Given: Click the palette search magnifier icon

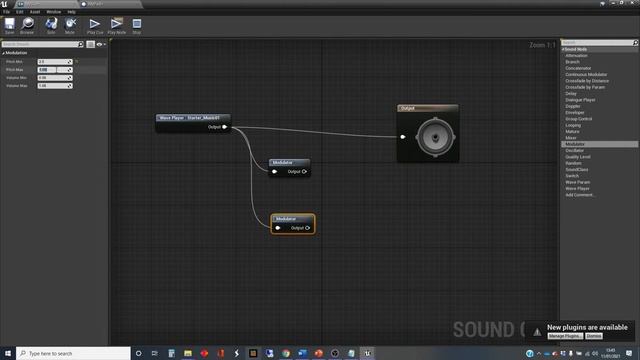Looking at the screenshot, I should 635,42.
